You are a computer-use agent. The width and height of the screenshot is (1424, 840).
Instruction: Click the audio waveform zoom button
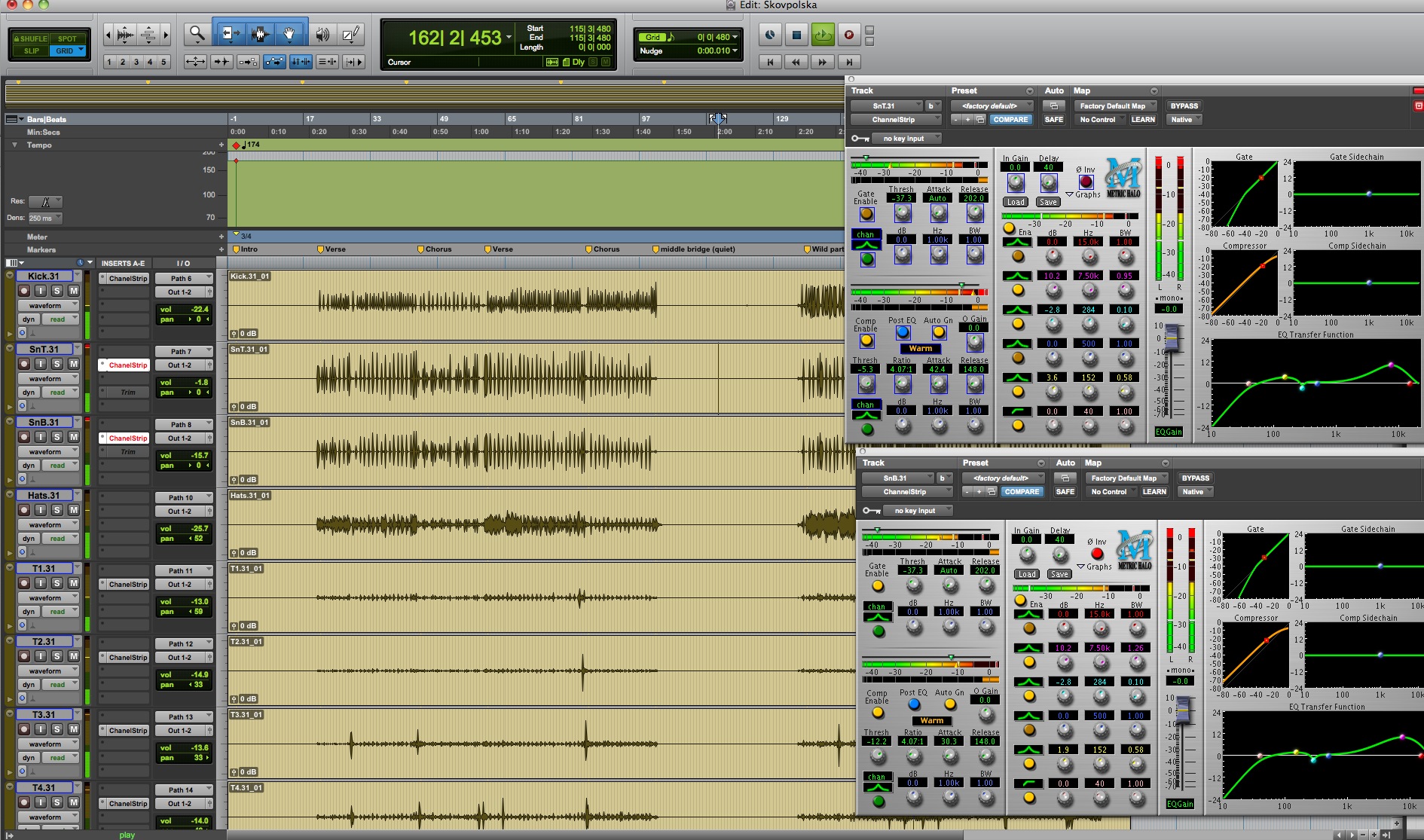click(126, 34)
